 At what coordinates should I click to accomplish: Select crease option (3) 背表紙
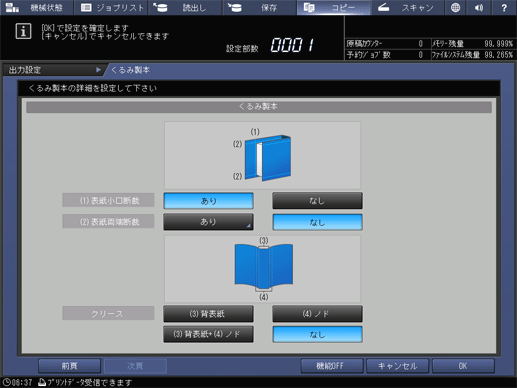(x=208, y=314)
